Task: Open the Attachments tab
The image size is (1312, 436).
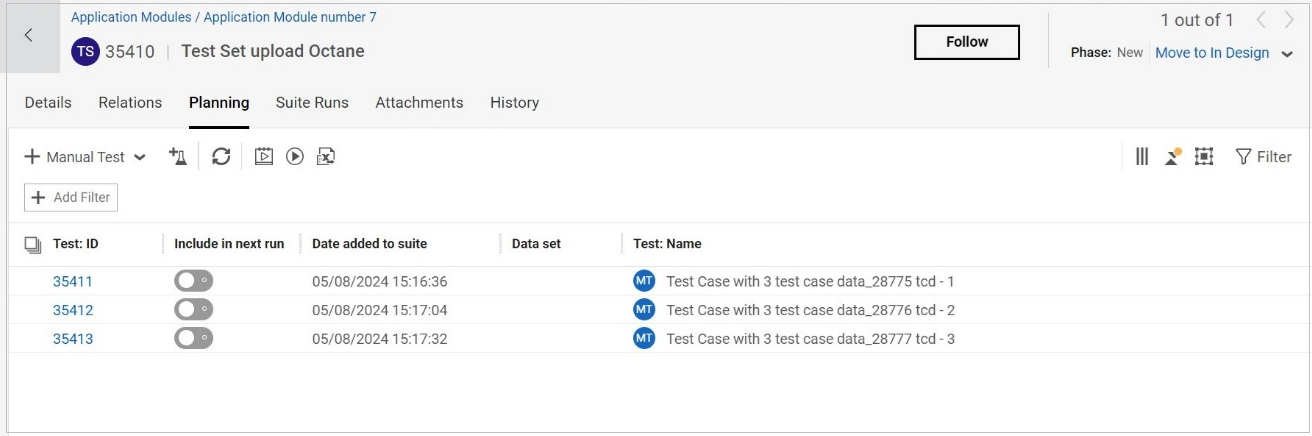Action: click(x=419, y=102)
